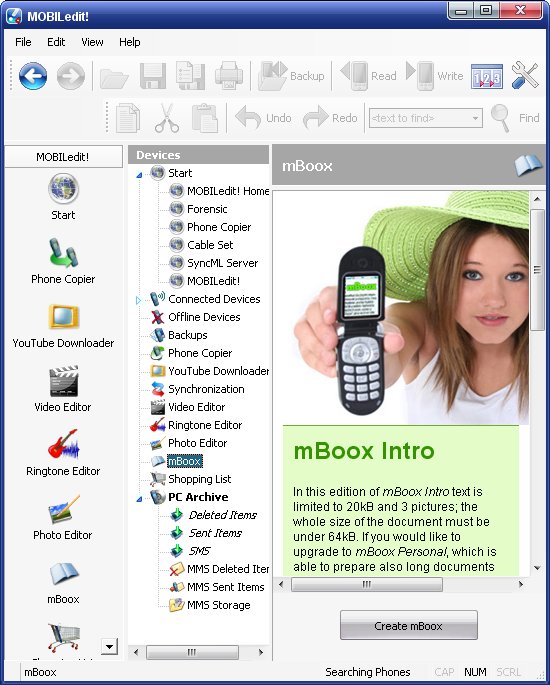Click the copy document icon
550x685 pixels.
(128, 118)
